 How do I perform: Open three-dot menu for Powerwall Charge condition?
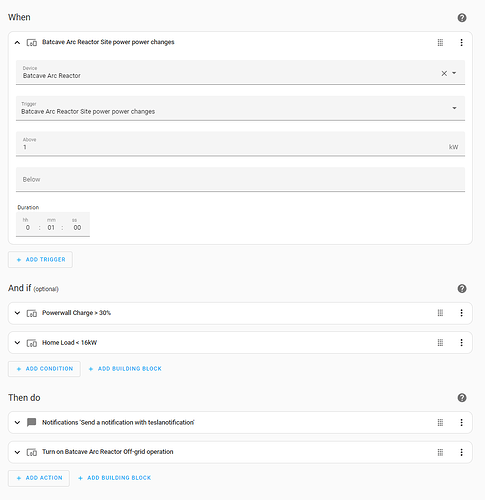pos(461,313)
